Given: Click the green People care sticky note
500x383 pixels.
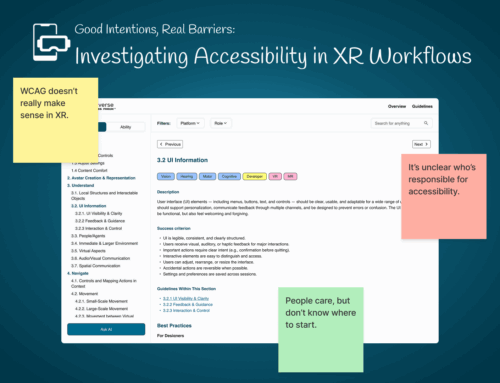Looking at the screenshot, I should click(x=321, y=330).
